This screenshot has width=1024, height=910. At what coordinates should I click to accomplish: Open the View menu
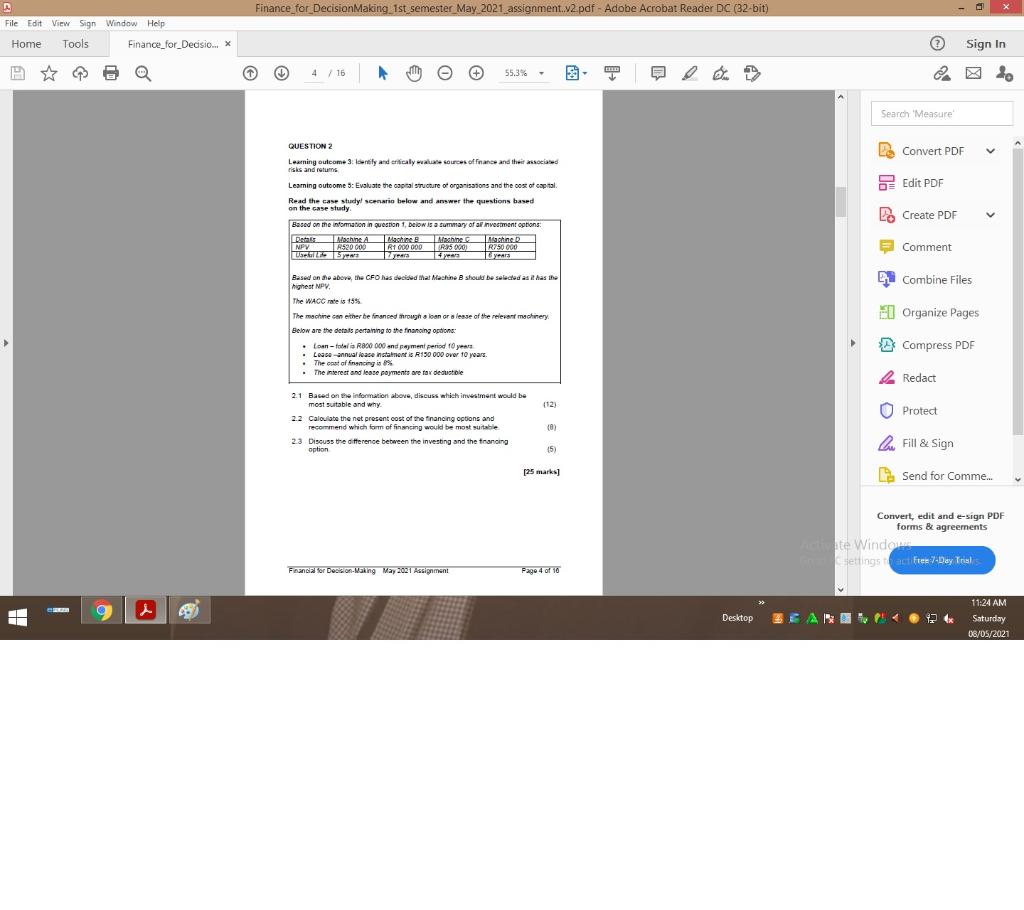[x=60, y=22]
